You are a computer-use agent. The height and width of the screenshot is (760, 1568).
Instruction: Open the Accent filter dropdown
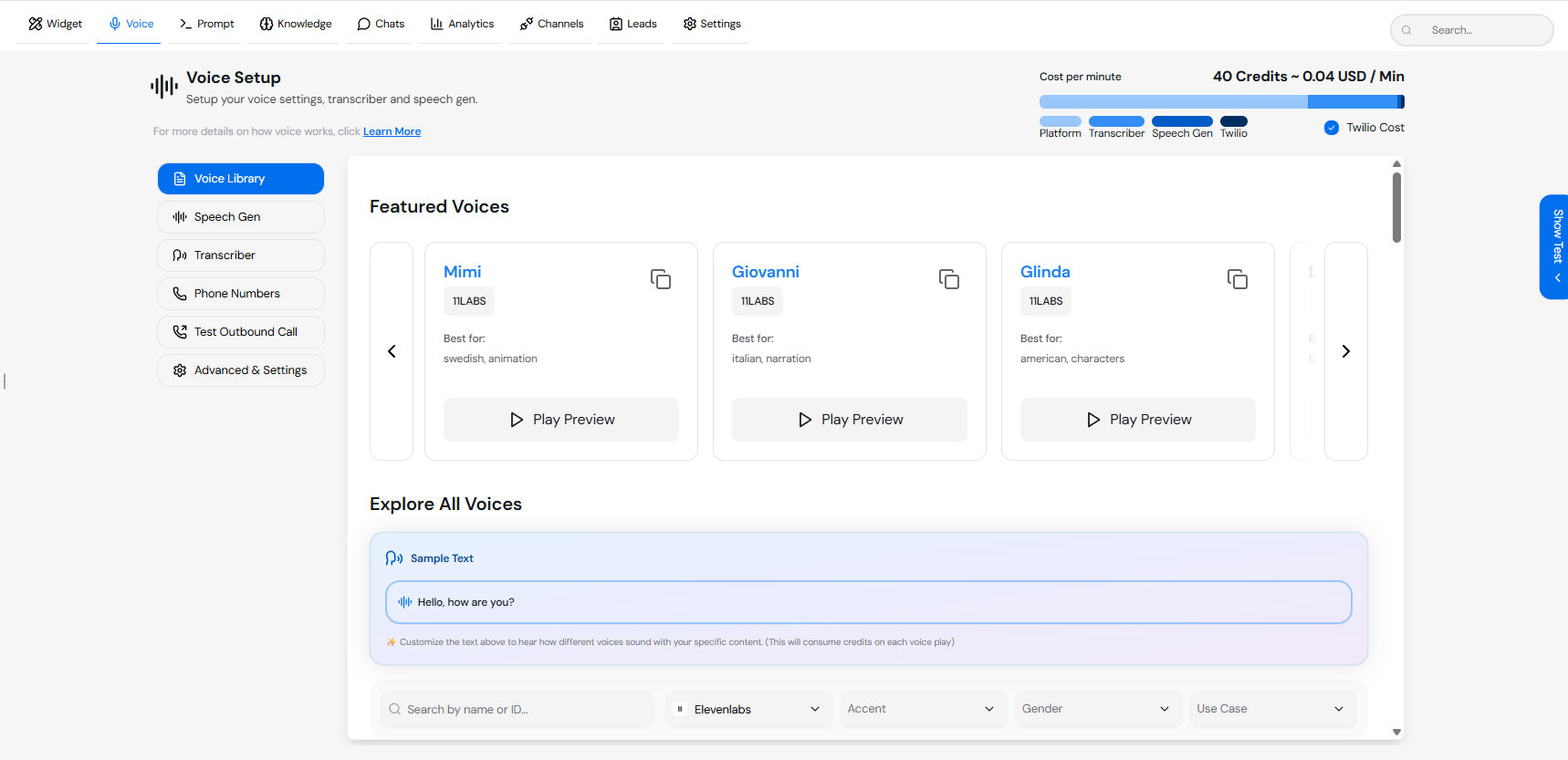(922, 709)
